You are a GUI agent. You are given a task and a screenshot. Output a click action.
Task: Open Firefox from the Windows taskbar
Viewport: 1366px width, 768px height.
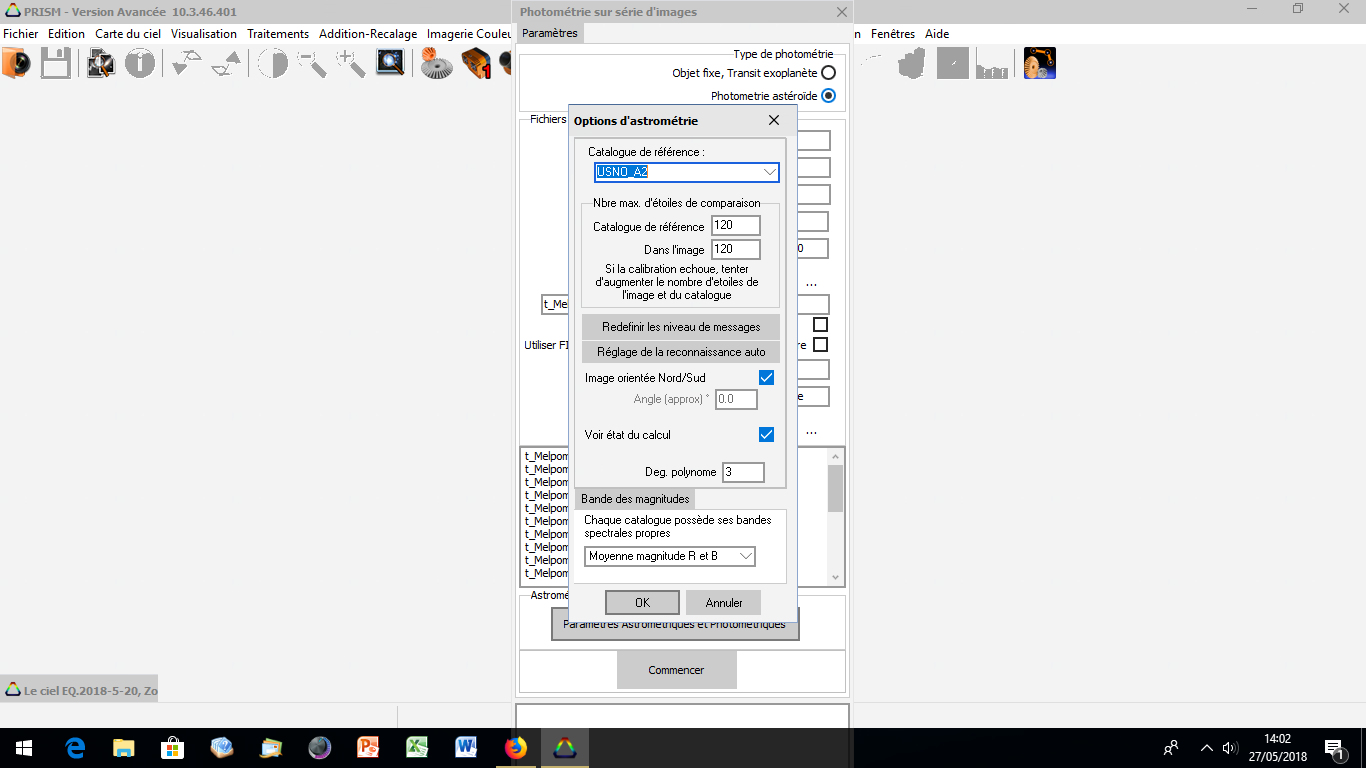[516, 747]
